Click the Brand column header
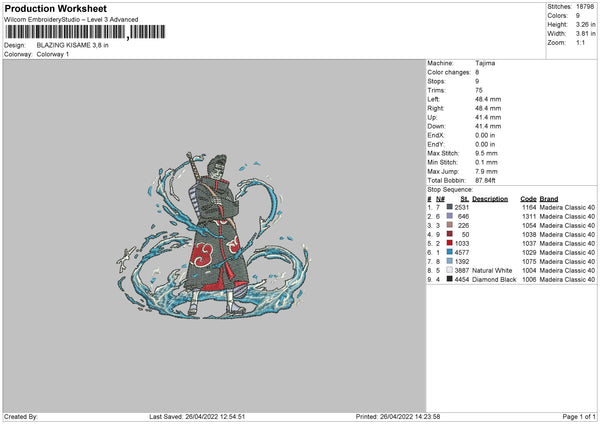 coord(549,199)
